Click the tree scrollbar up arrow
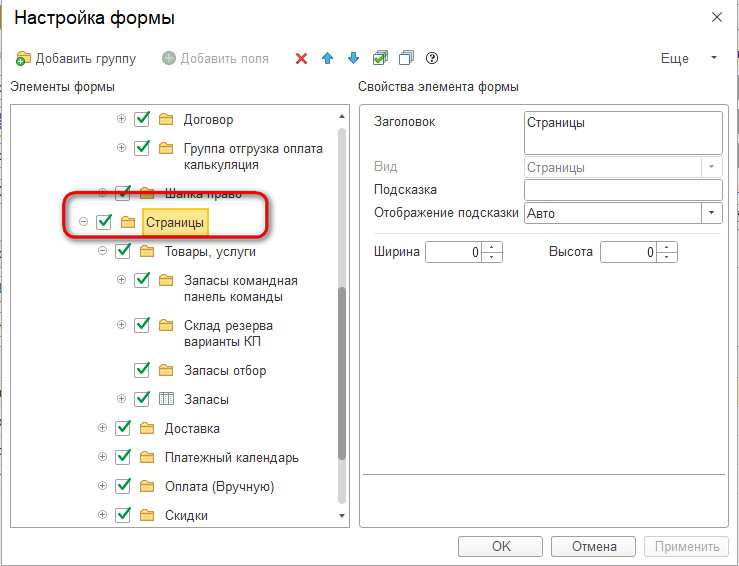This screenshot has height=566, width=739. (x=342, y=116)
